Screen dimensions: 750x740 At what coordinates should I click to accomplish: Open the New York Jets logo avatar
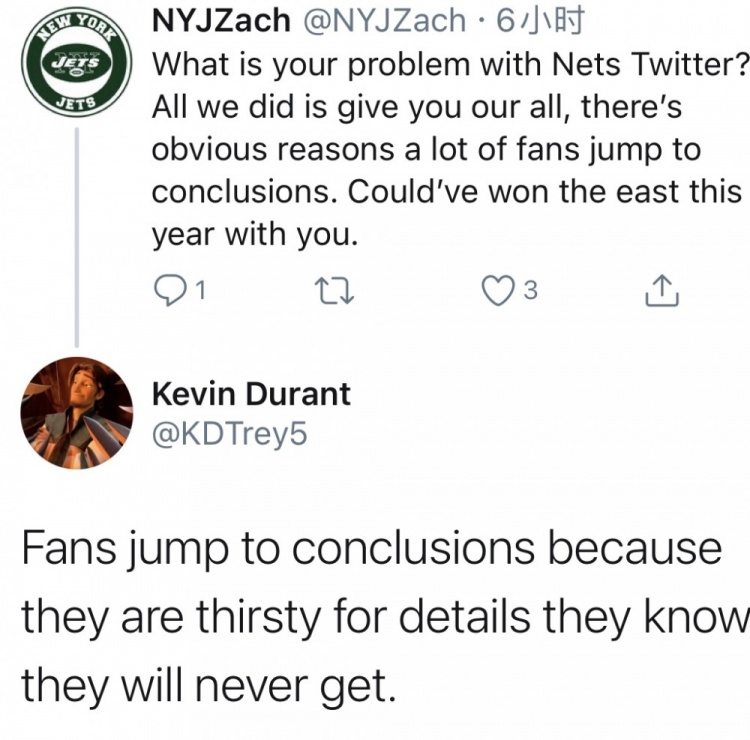[76, 62]
